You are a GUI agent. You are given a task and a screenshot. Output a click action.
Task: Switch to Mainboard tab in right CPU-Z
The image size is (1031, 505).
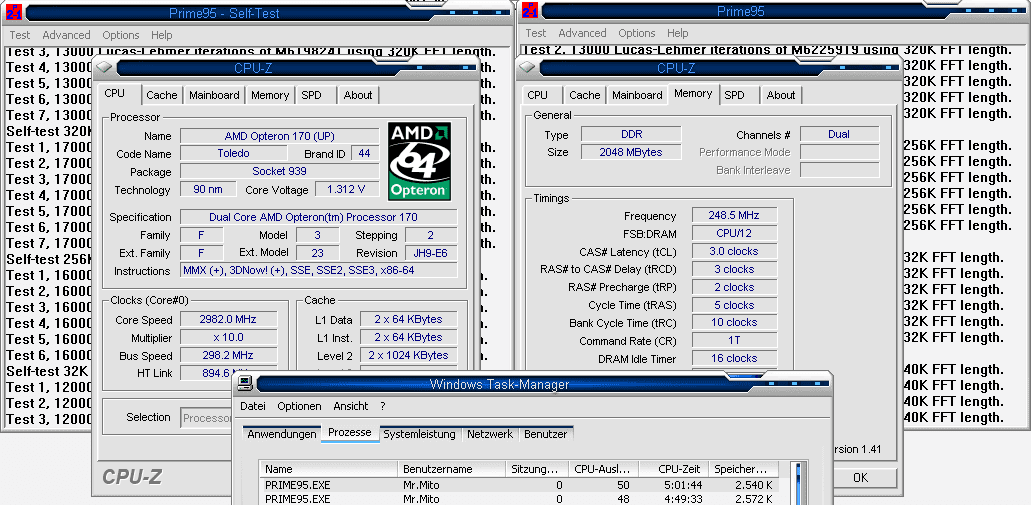point(637,95)
